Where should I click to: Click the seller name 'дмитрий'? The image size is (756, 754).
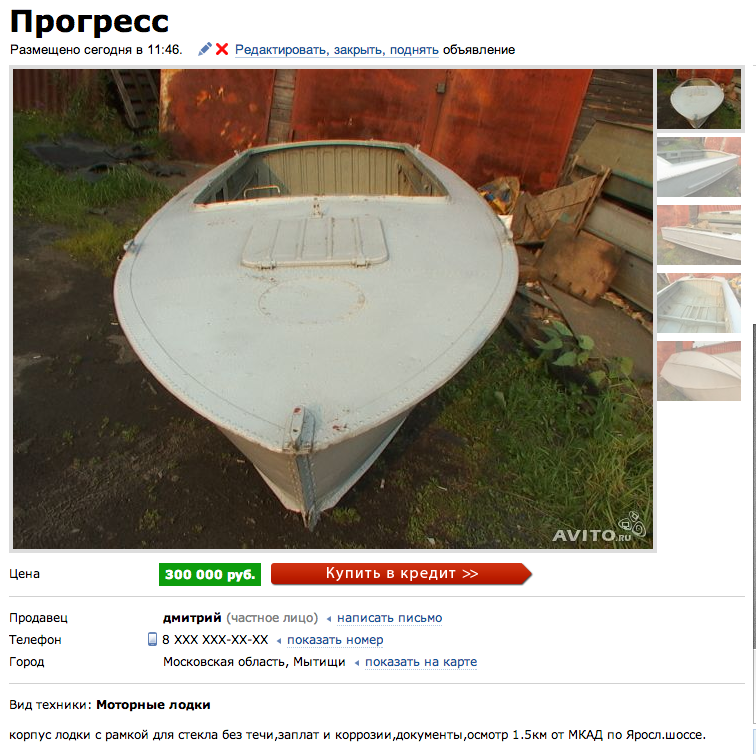(192, 618)
